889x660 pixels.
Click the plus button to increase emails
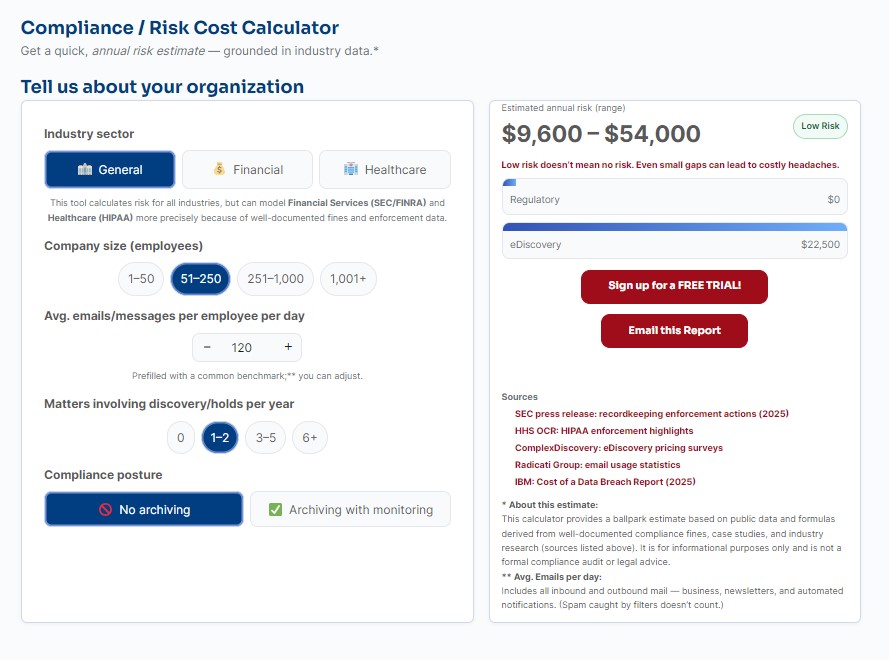[x=288, y=347]
